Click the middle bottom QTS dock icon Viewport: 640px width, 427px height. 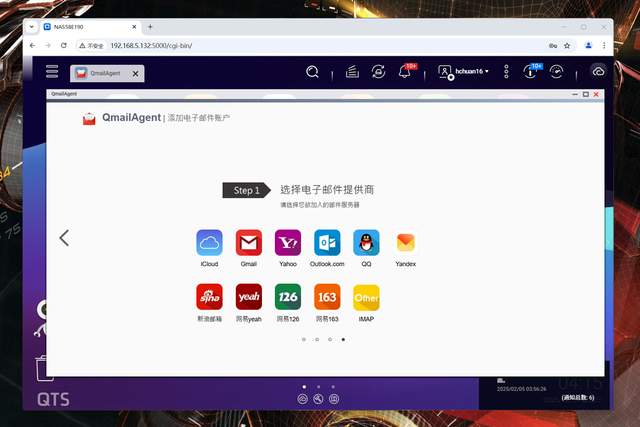pyautogui.click(x=318, y=399)
